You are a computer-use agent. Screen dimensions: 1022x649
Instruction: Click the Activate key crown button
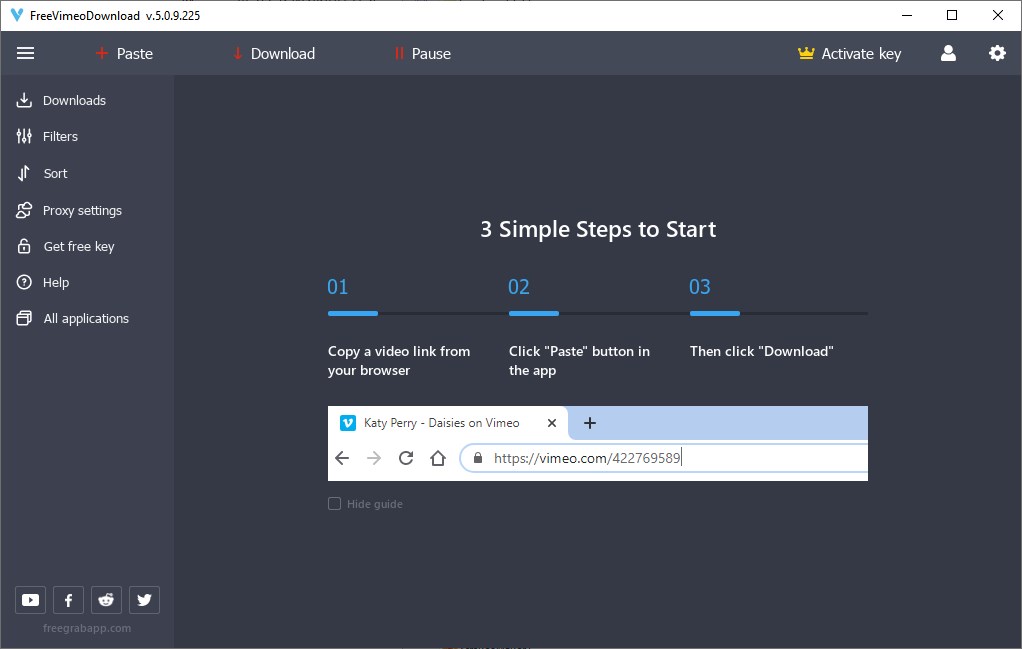pos(849,53)
